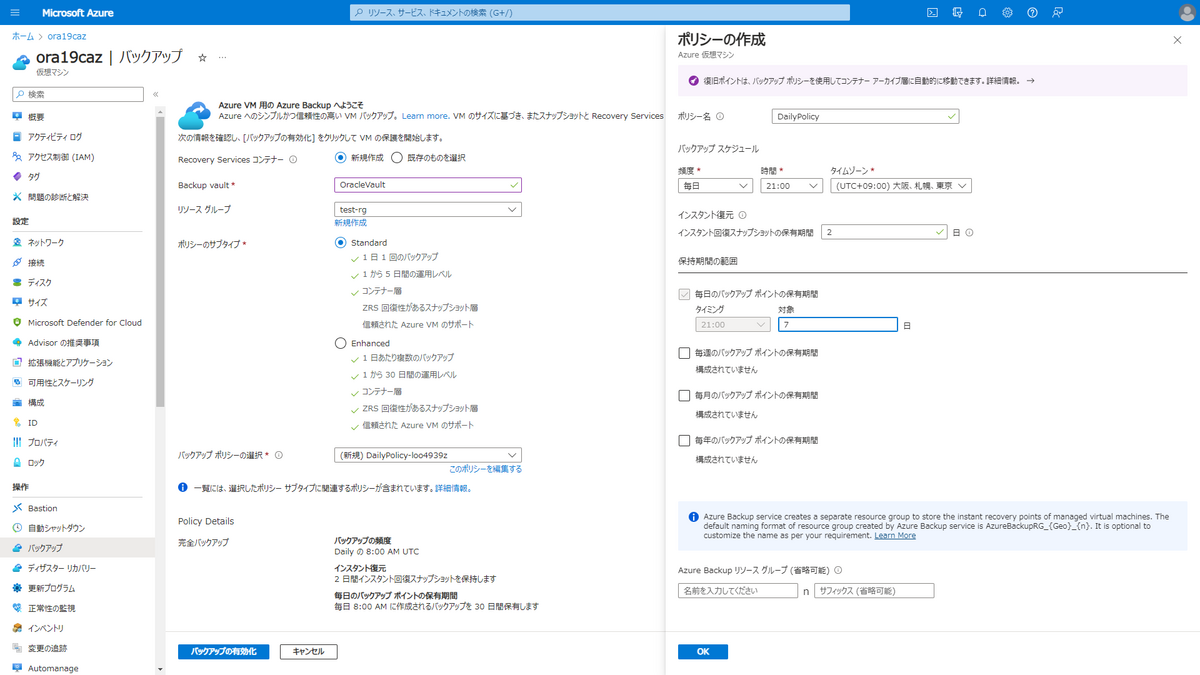Open the notifications bell
The height and width of the screenshot is (675, 1200).
982,13
